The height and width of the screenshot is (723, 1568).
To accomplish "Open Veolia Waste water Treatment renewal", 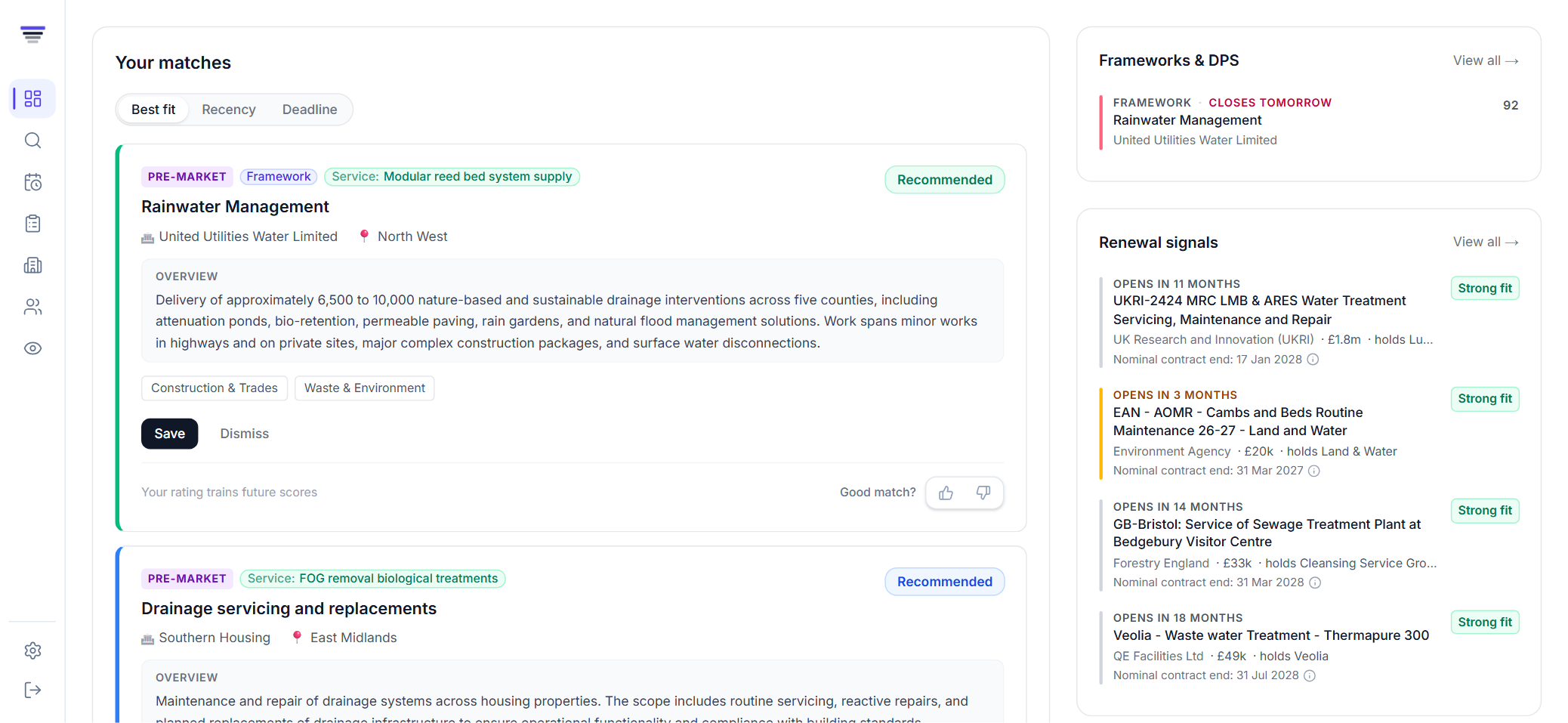I will coord(1271,635).
